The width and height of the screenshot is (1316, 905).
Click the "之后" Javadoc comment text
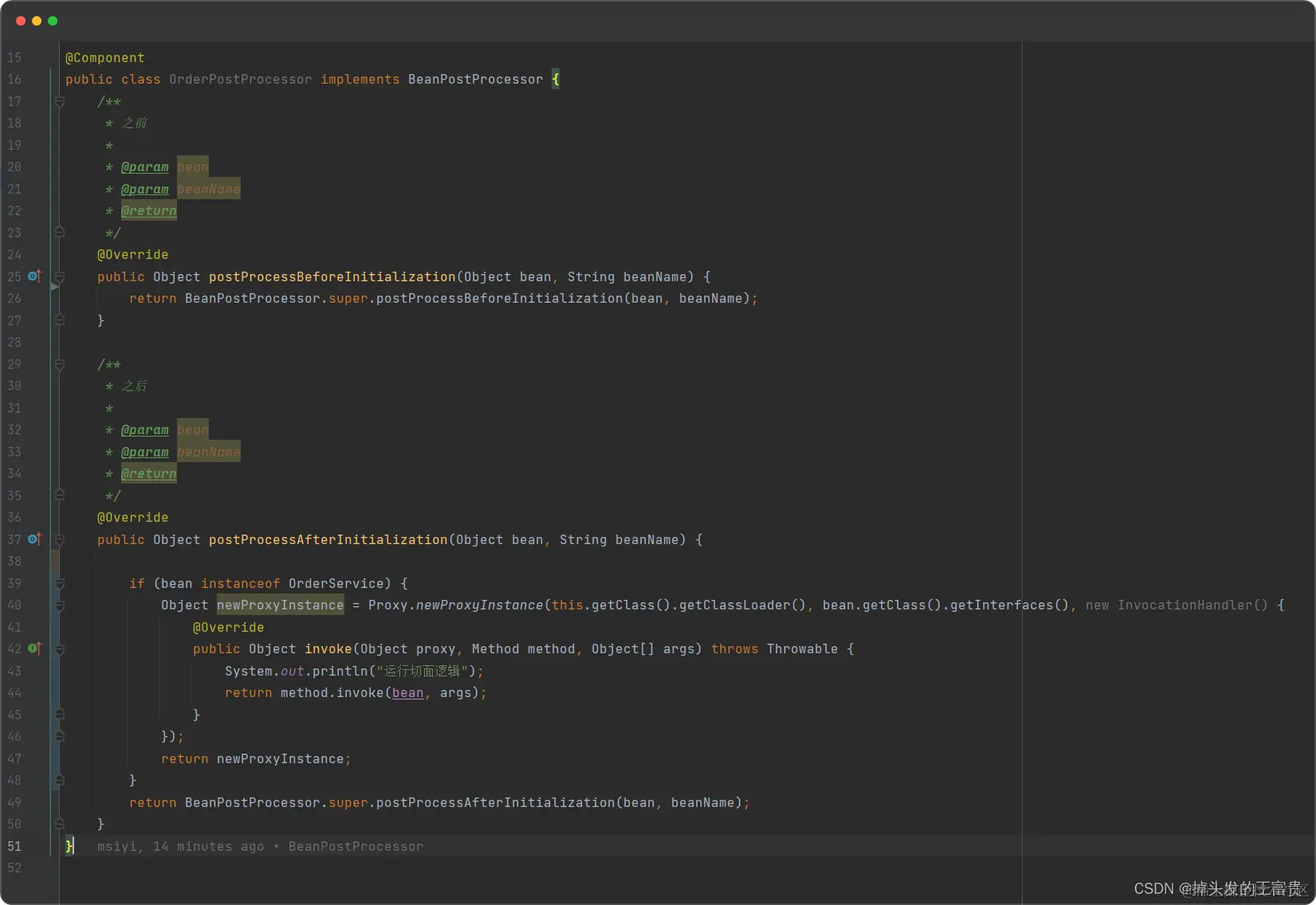point(135,386)
